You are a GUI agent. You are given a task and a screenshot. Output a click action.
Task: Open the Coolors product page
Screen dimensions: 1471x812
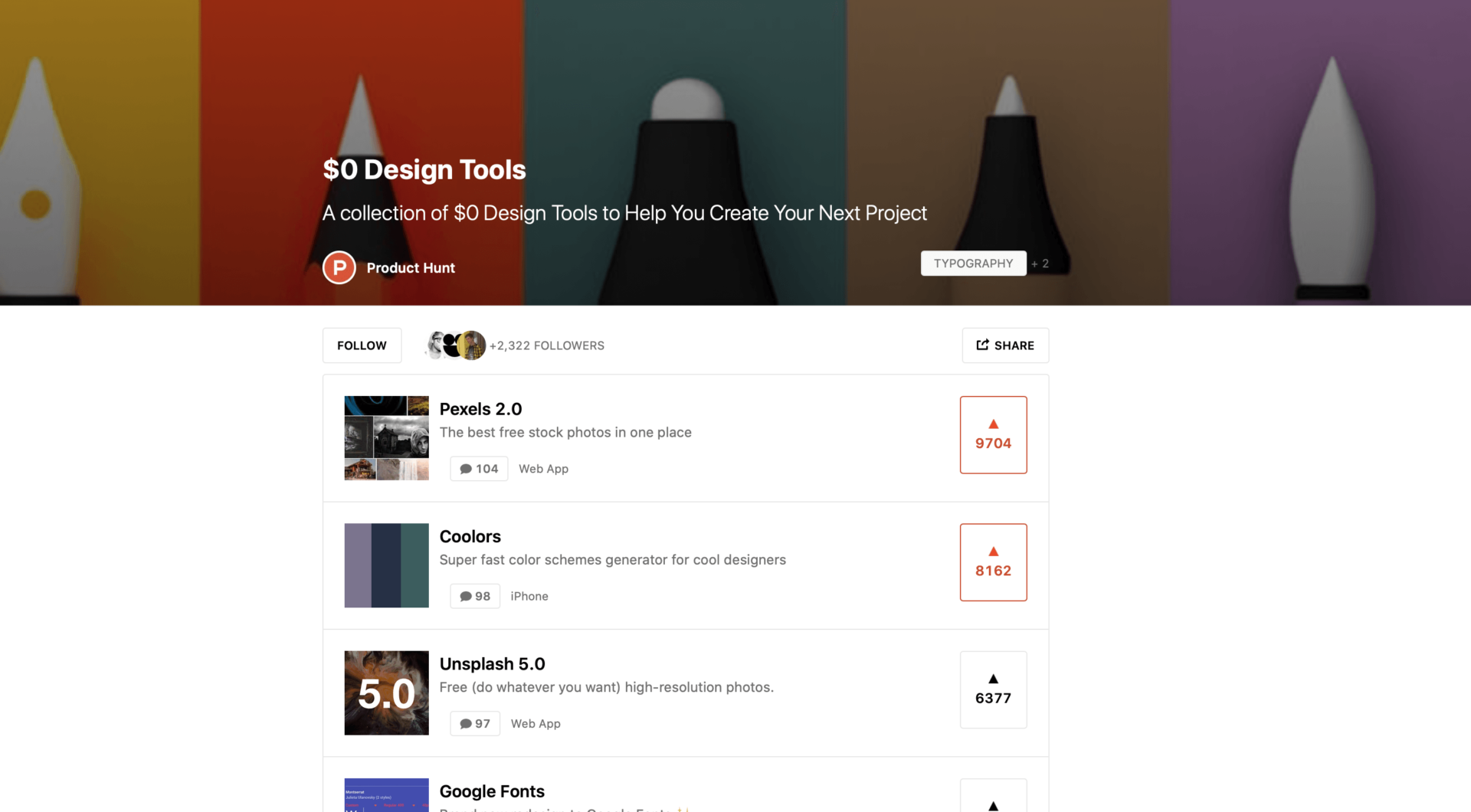tap(470, 536)
